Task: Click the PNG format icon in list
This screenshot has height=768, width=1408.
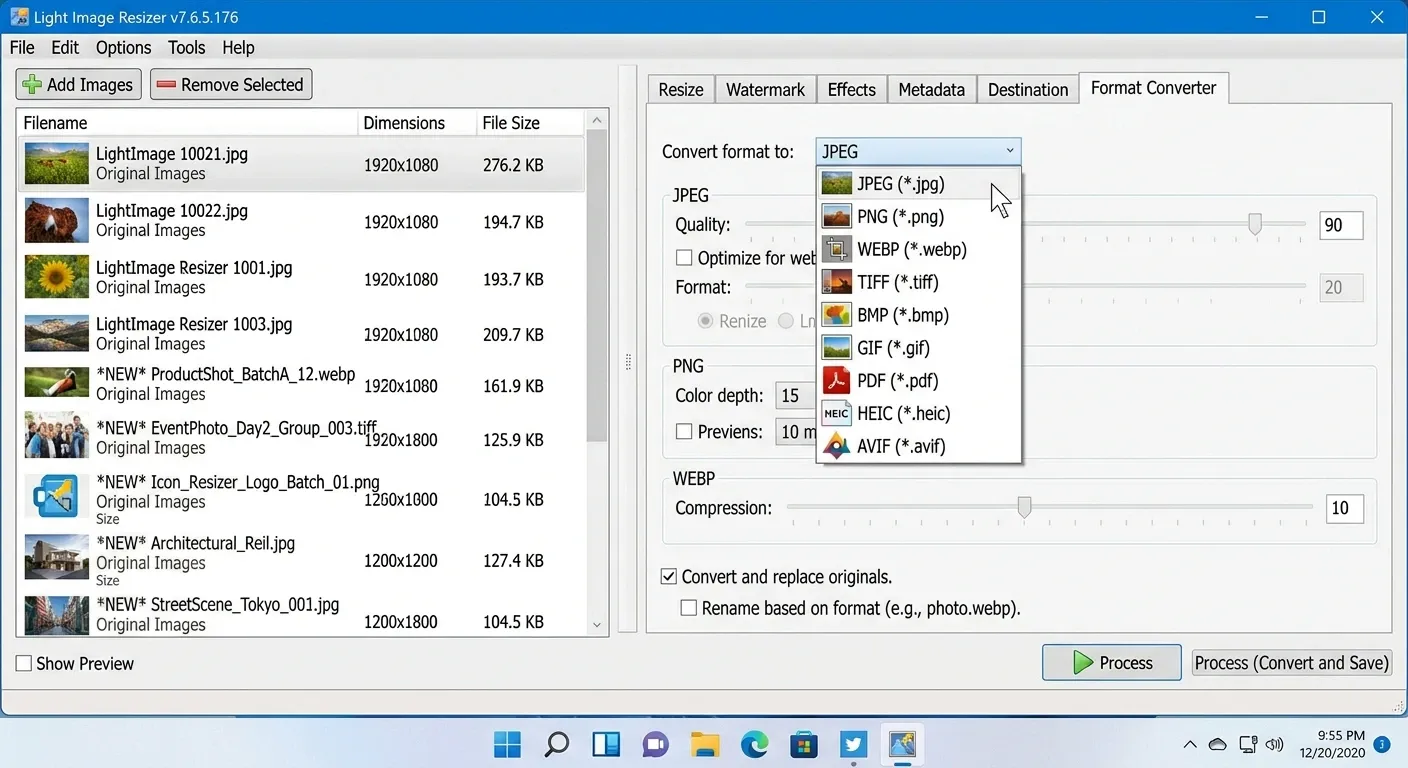Action: point(836,217)
